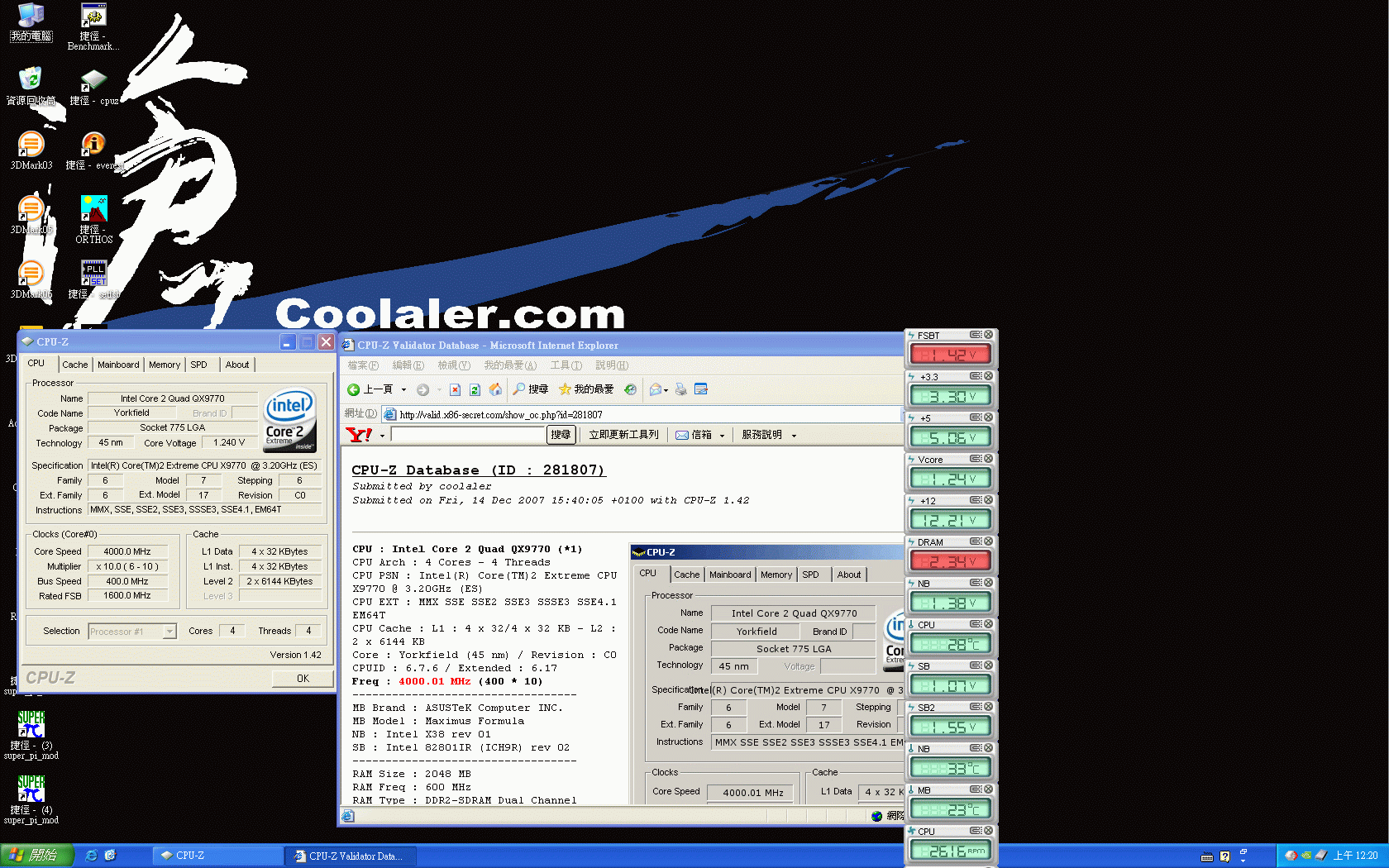Open settings icon of the +12 monitor panel
This screenshot has width=1389, height=868.
976,500
